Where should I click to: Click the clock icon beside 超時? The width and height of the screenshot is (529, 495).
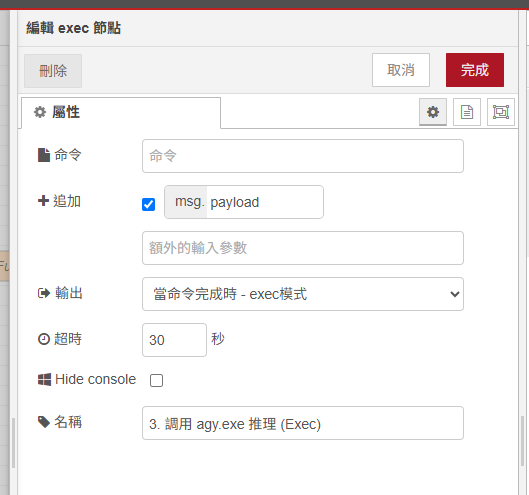(44, 339)
